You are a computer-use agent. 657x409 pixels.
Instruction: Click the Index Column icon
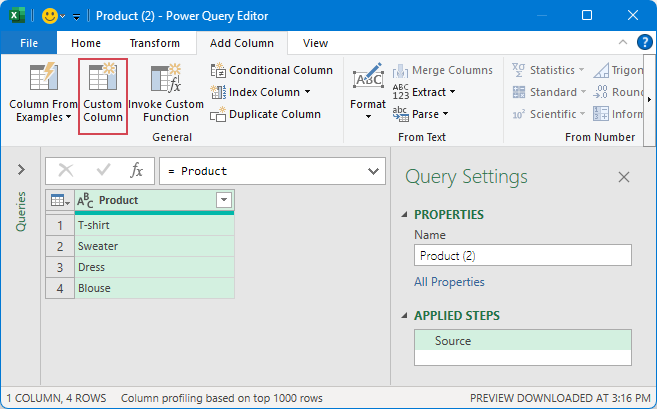(218, 92)
